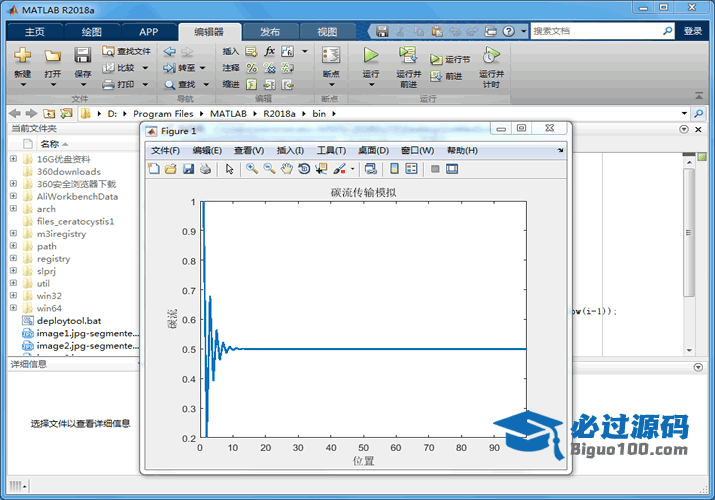
Task: Open the New (新建) dropdown arrow
Action: (x=22, y=85)
